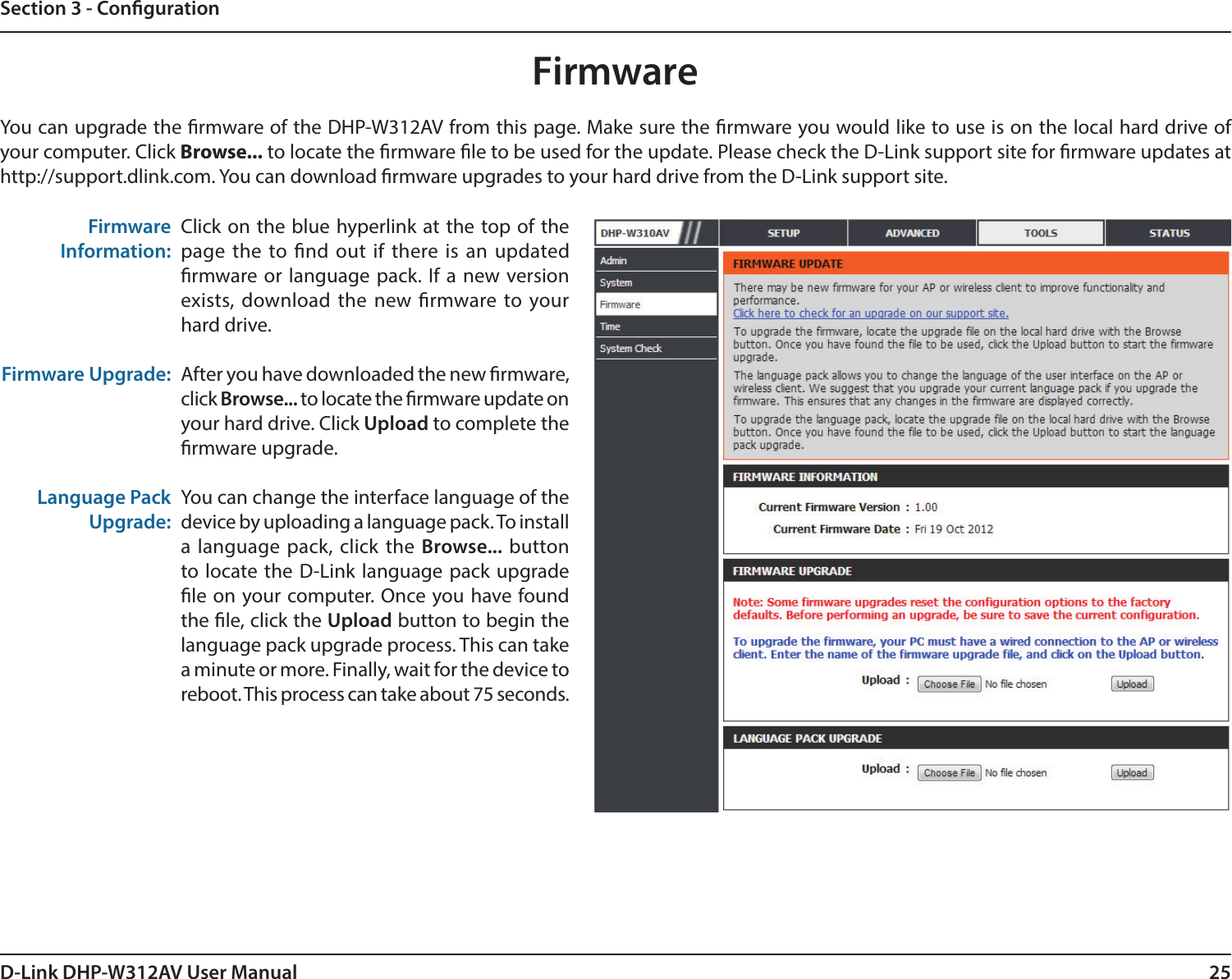Open Admin in the sidebar
The height and width of the screenshot is (979, 1232).
(656, 260)
